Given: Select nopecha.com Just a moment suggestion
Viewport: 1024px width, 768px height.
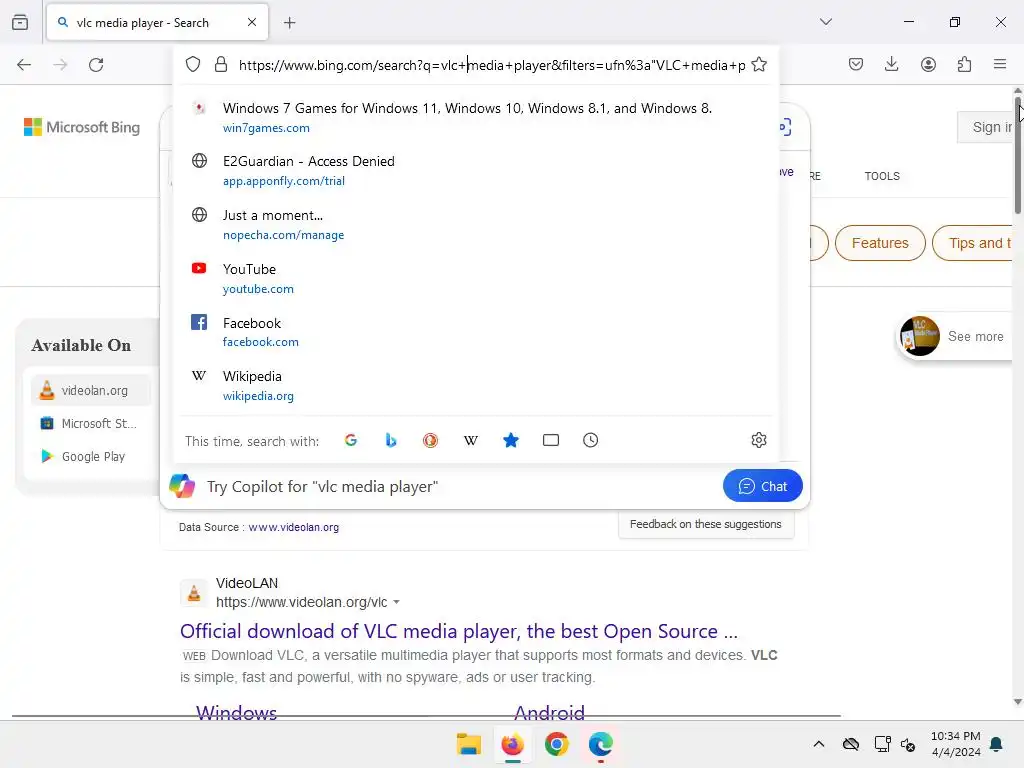Looking at the screenshot, I should click(477, 225).
